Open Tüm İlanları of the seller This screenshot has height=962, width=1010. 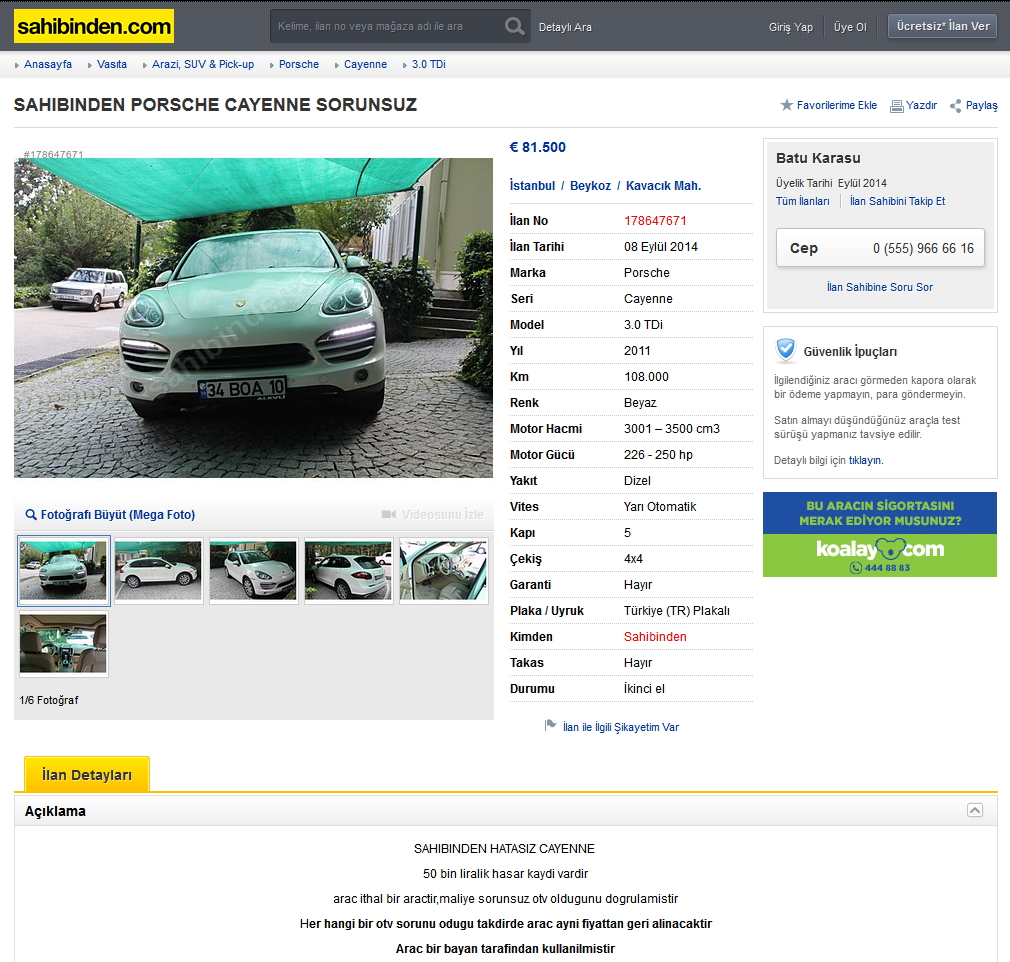[x=802, y=201]
